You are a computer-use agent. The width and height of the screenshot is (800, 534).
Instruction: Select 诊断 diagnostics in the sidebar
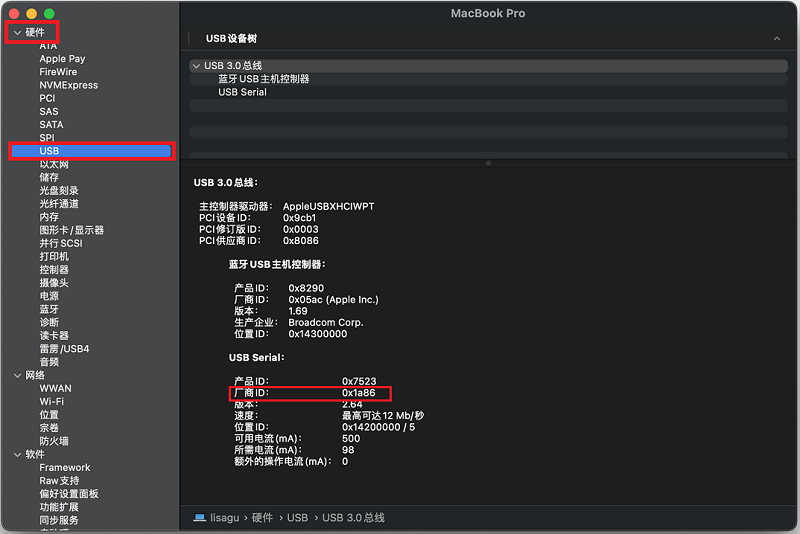(x=49, y=322)
